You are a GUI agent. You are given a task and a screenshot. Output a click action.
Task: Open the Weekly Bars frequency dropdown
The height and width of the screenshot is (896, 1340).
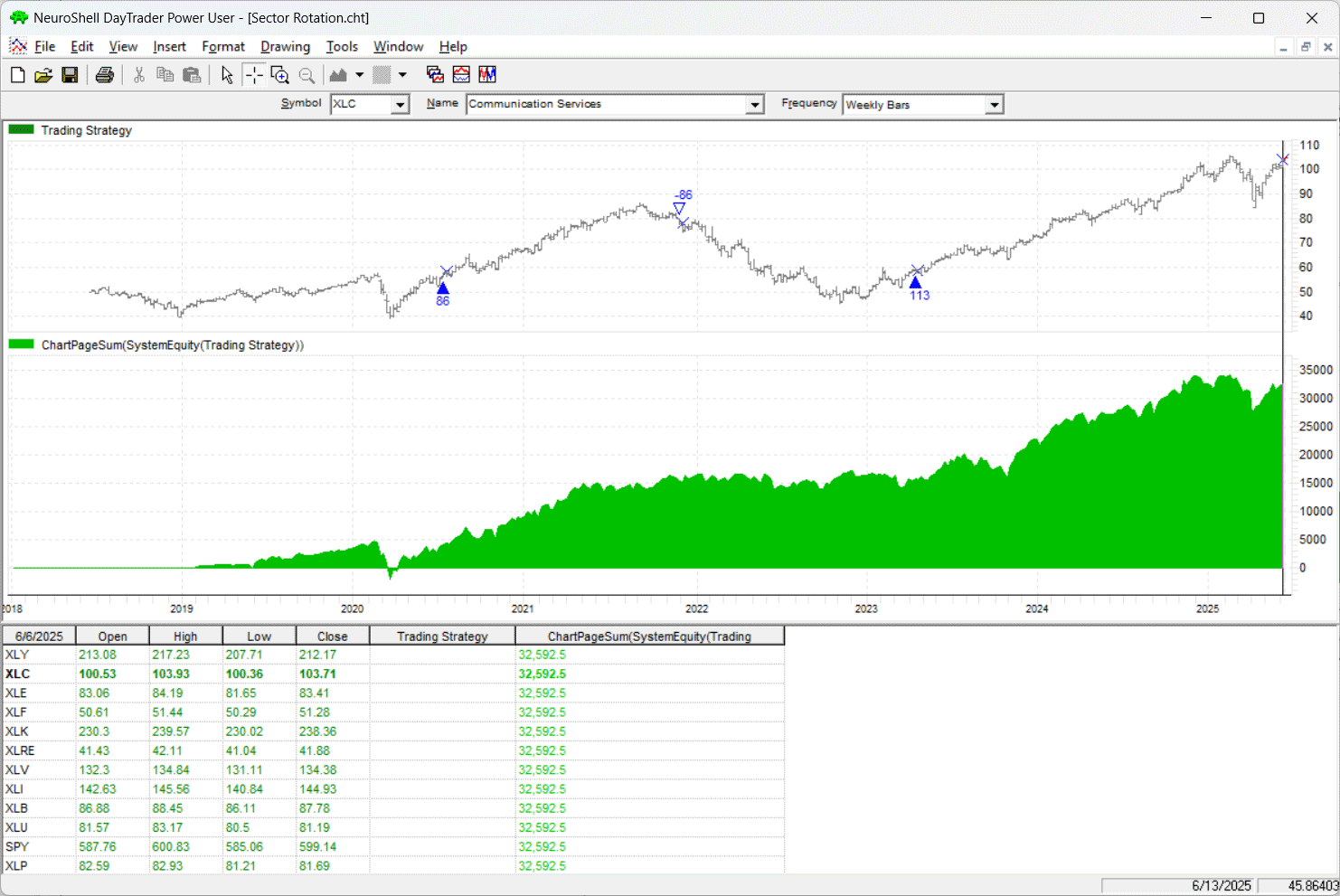994,105
